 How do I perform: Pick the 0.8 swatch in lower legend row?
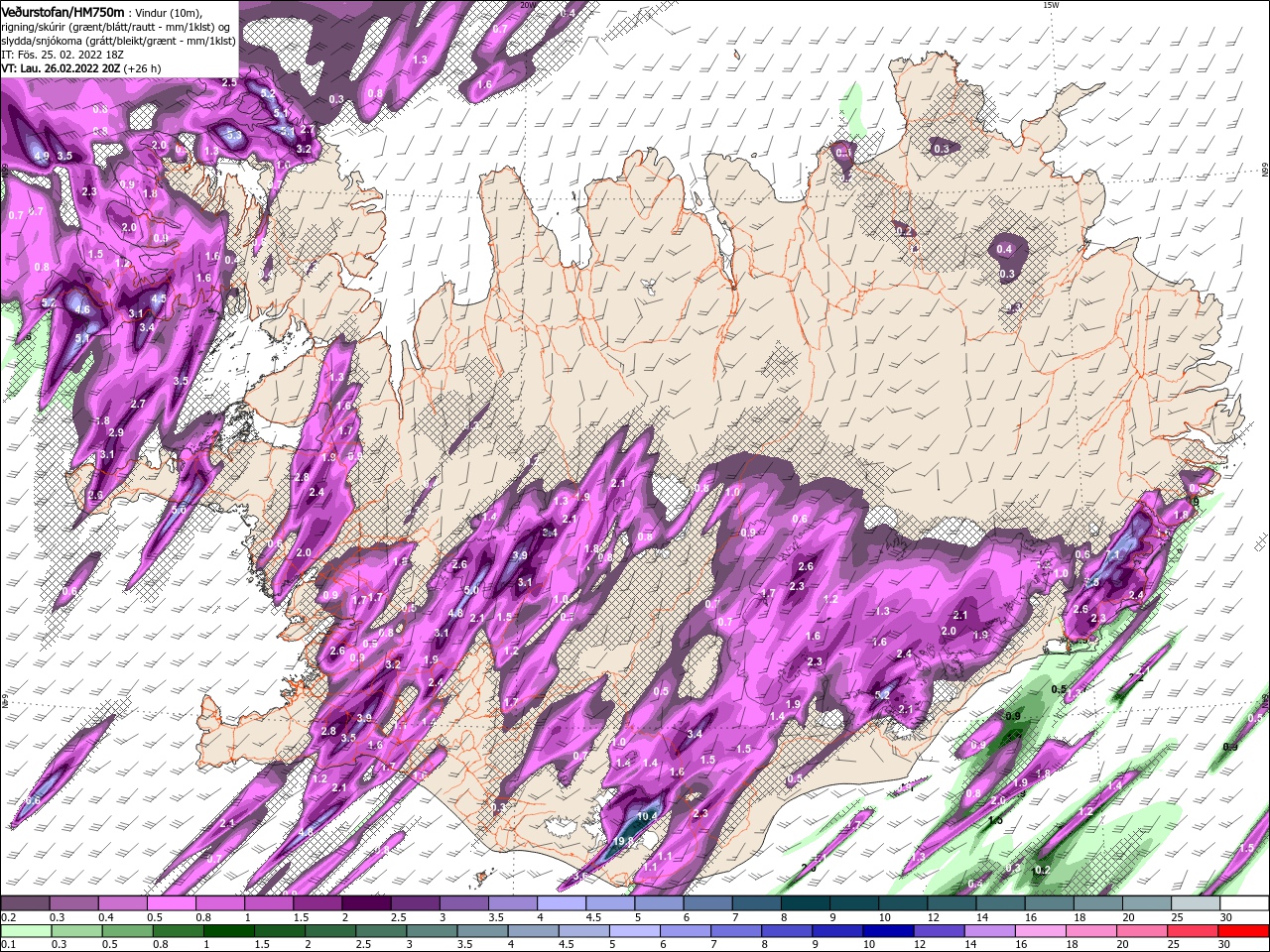point(178,930)
